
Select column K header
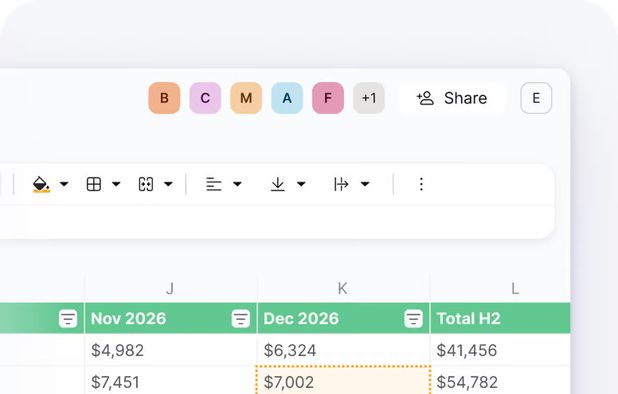click(343, 288)
